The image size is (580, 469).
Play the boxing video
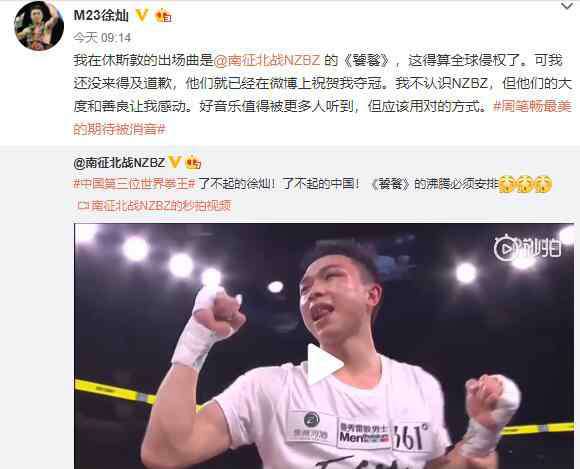(325, 365)
